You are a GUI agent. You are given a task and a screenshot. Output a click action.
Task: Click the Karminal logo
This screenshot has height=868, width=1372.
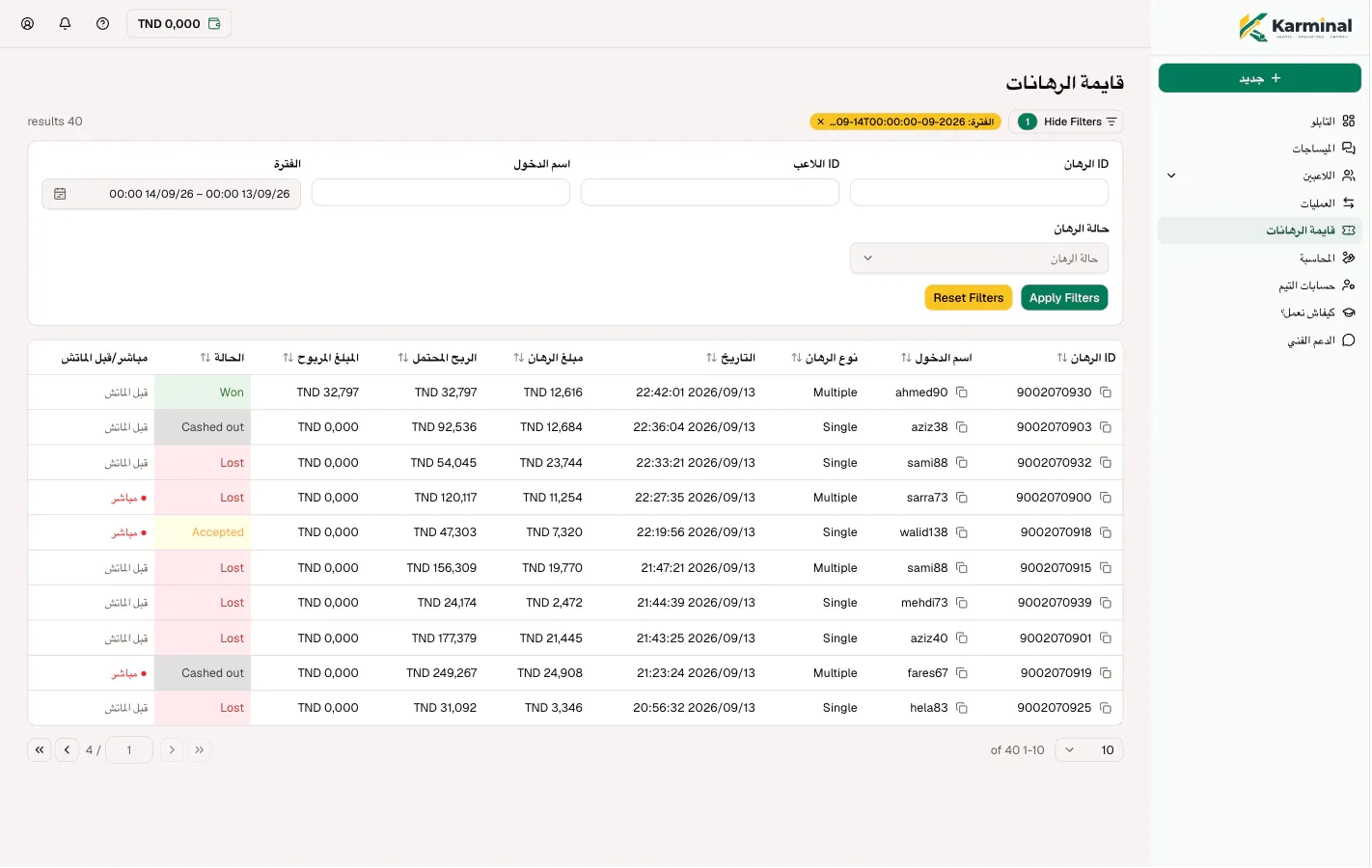pyautogui.click(x=1296, y=27)
